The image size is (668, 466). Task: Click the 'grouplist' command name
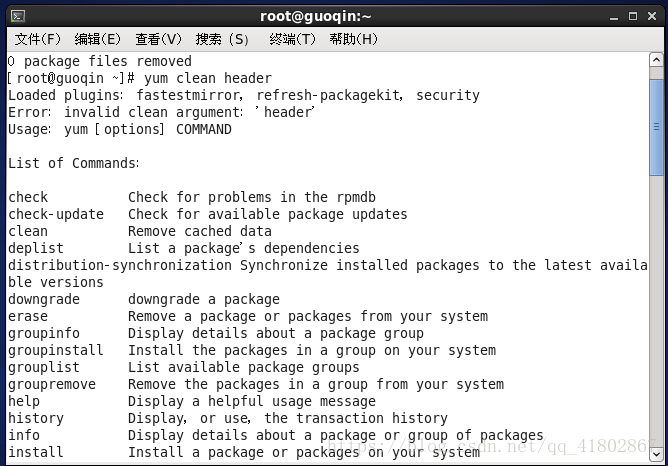tap(44, 367)
